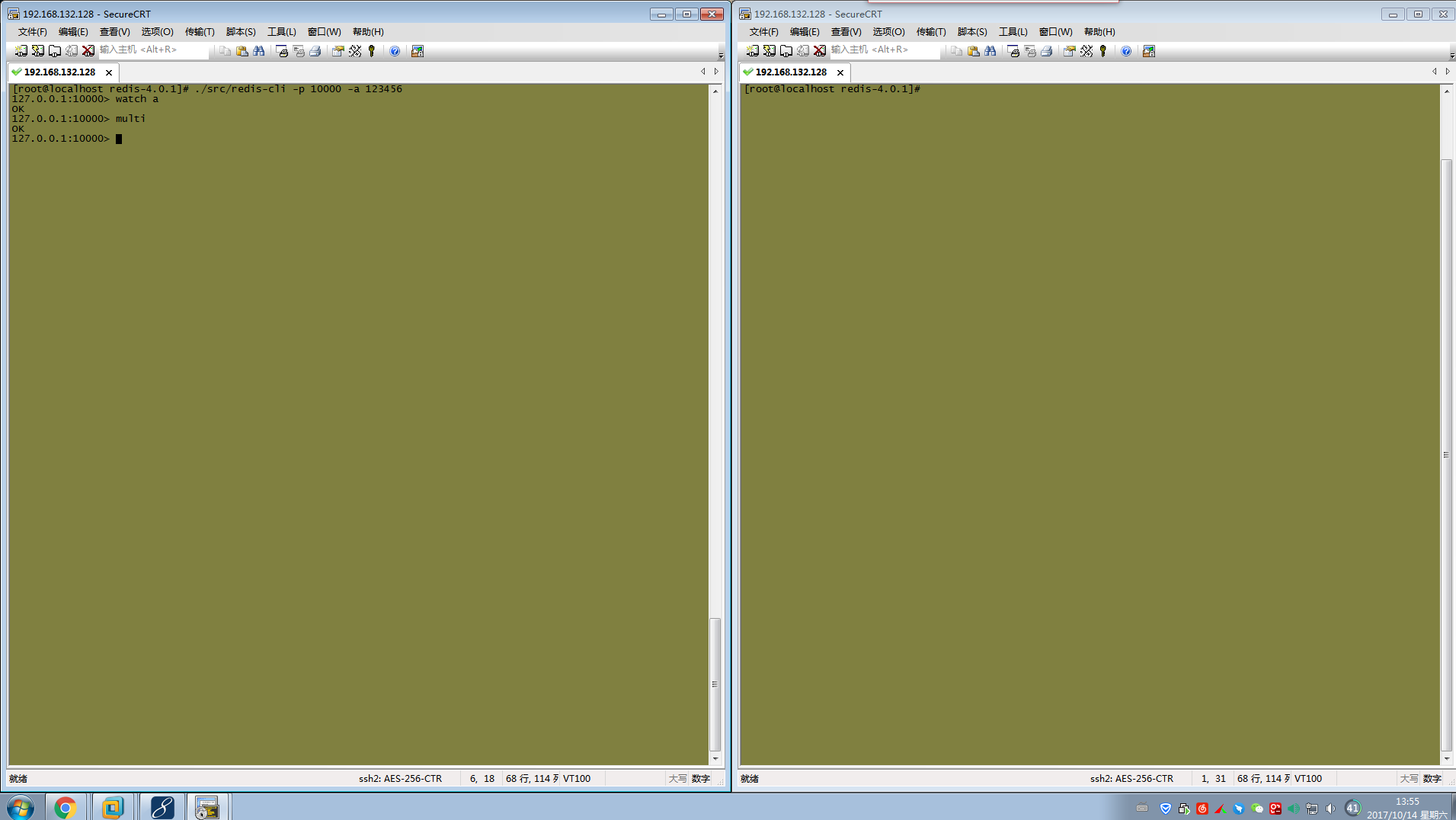1456x820 pixels.
Task: Click SecureFX icon in right window toolbar
Action: tap(1149, 51)
